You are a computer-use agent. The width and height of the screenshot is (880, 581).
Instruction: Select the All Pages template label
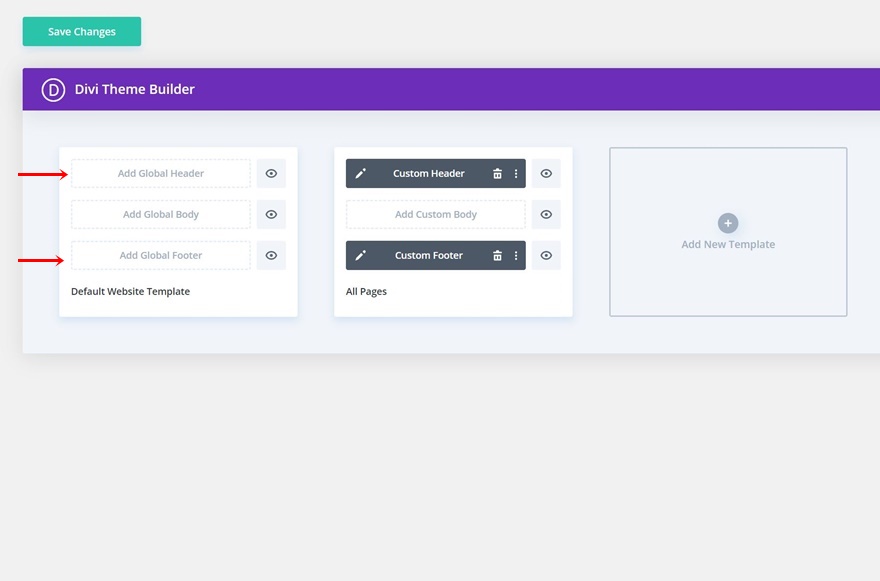coord(366,291)
